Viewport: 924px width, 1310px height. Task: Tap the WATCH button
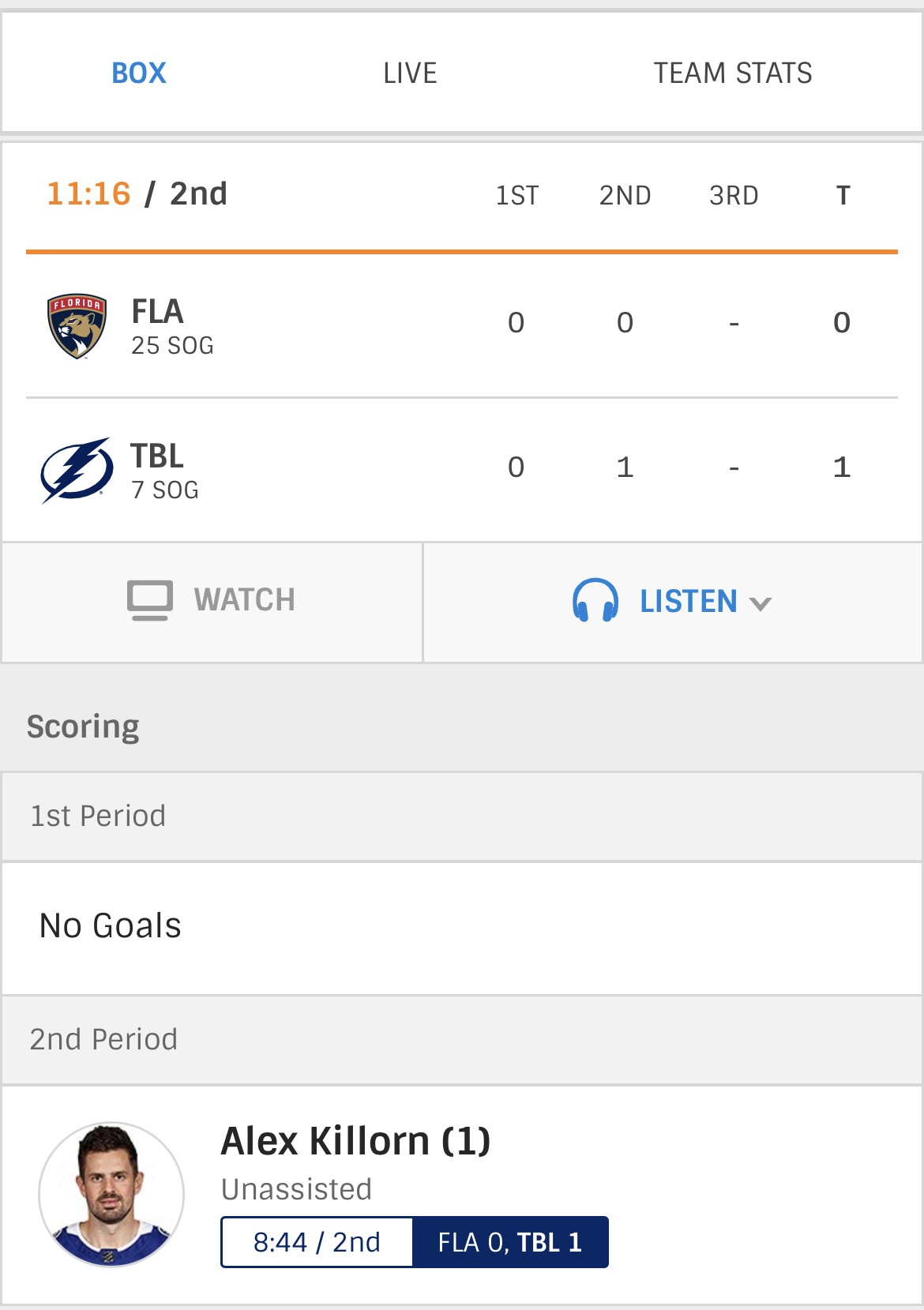212,602
